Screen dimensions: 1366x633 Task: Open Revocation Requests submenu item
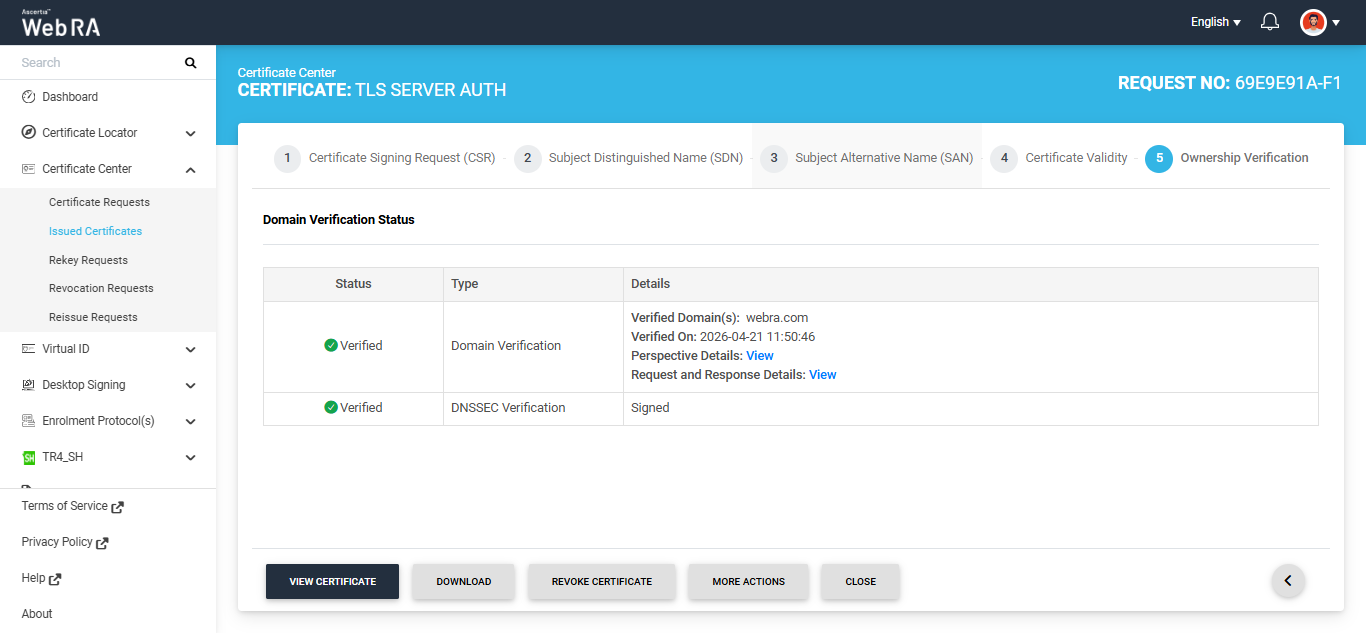pos(101,288)
